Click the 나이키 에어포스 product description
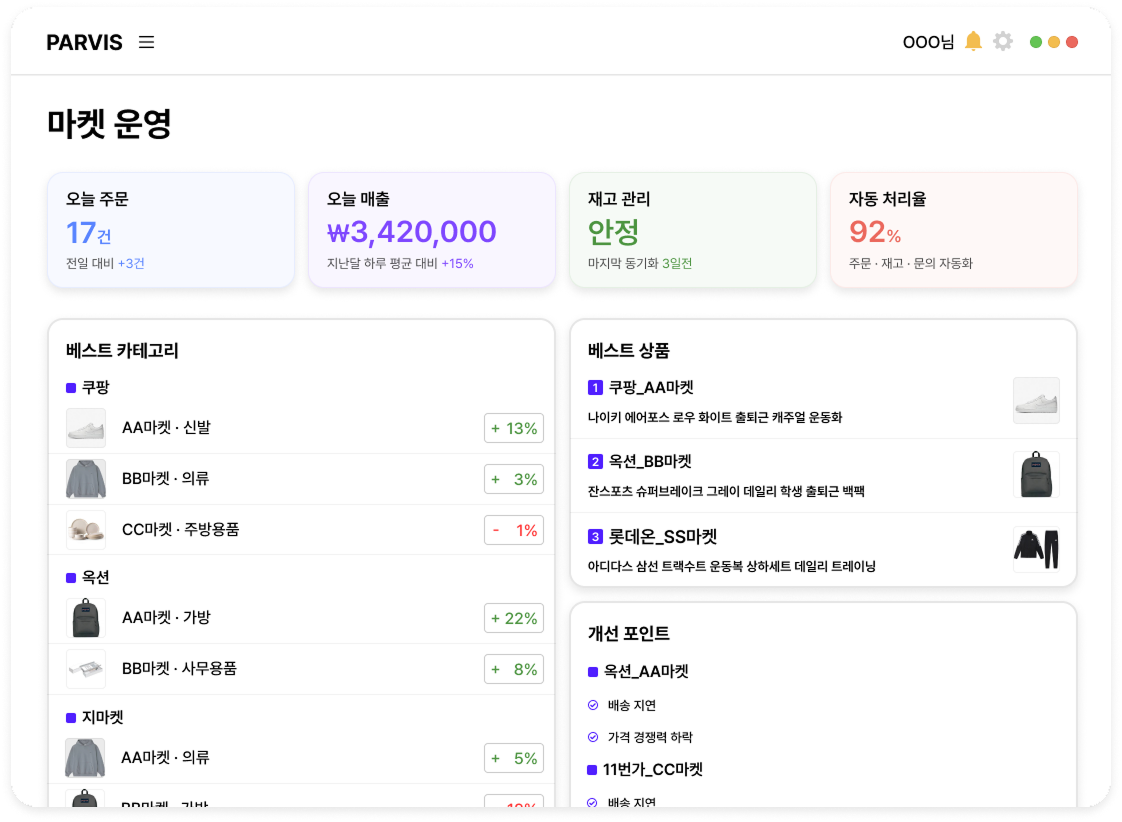This screenshot has width=1122, height=822. pyautogui.click(x=715, y=417)
